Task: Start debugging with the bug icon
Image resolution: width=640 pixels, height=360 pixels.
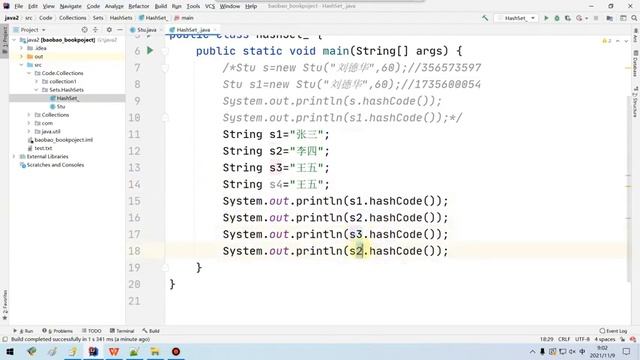Action: [557, 18]
